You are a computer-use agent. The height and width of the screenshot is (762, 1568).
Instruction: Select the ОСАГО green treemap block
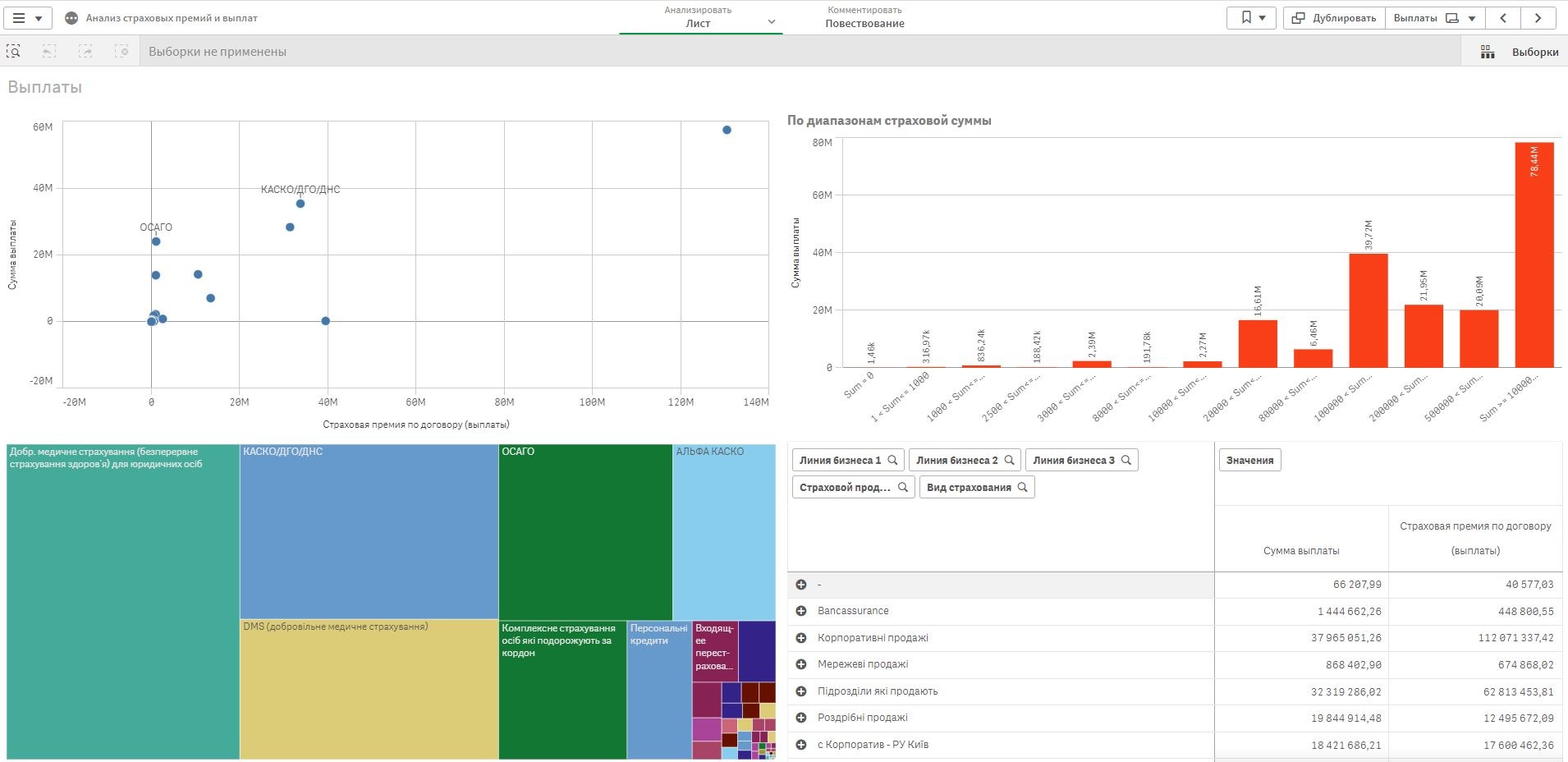point(585,534)
